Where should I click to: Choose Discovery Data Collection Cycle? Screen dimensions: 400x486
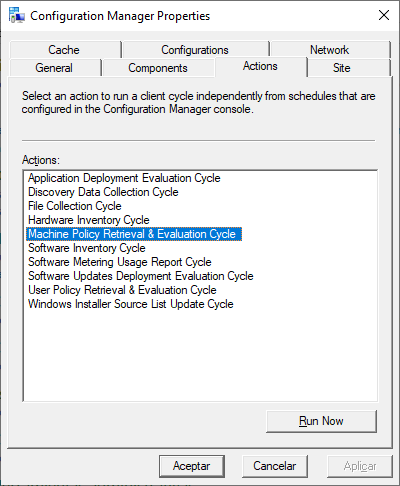click(103, 192)
